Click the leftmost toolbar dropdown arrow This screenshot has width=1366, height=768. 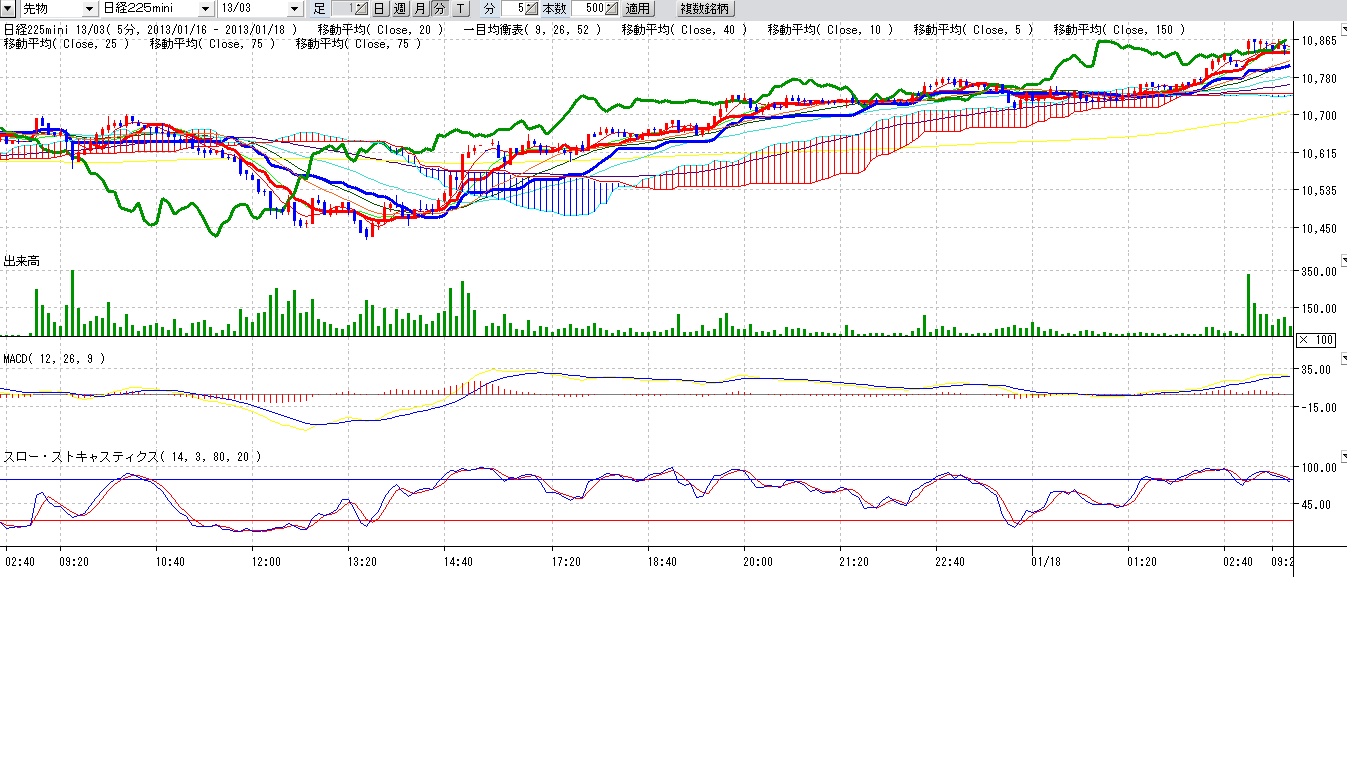(9, 8)
